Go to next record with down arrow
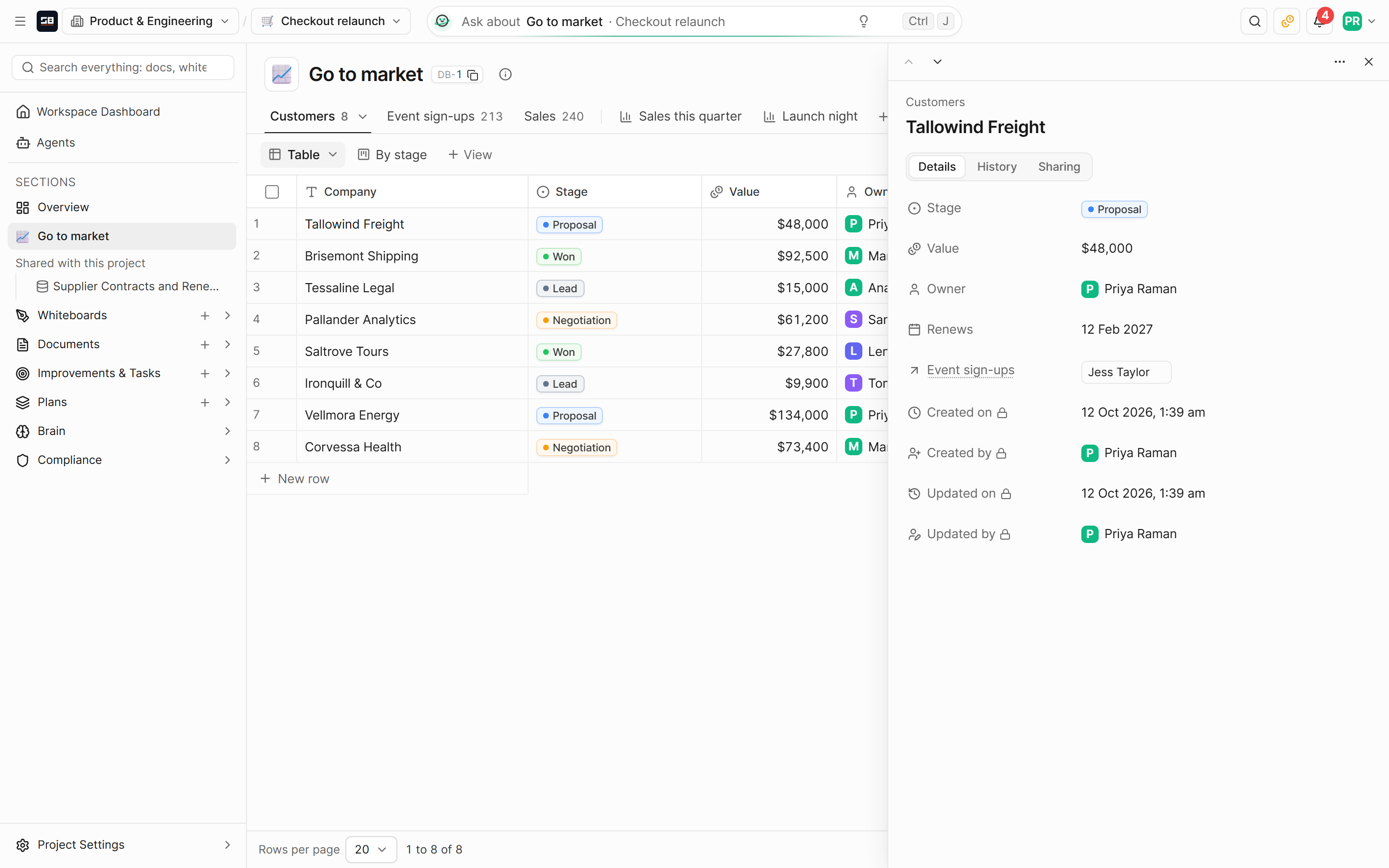1389x868 pixels. (x=937, y=61)
